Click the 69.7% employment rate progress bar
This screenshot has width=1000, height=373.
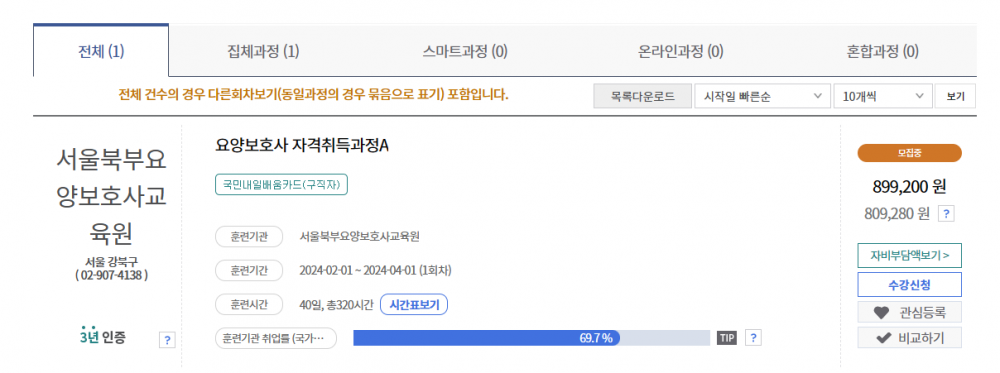[531, 338]
